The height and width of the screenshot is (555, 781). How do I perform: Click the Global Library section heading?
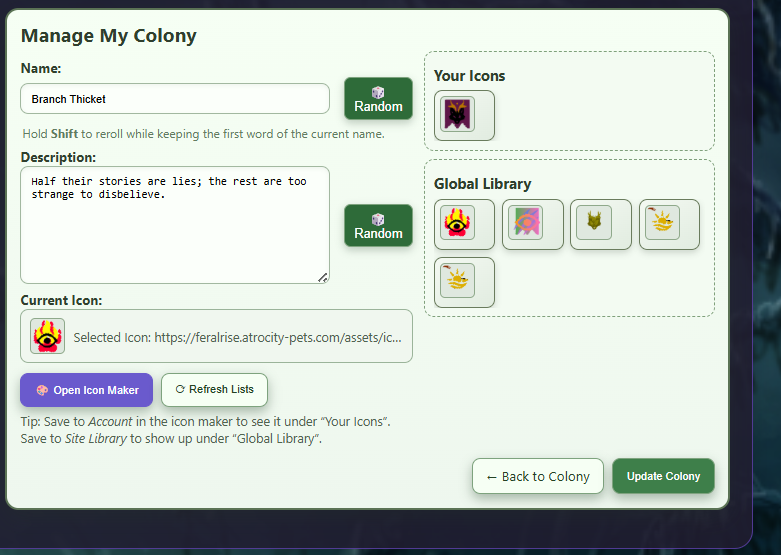(482, 184)
